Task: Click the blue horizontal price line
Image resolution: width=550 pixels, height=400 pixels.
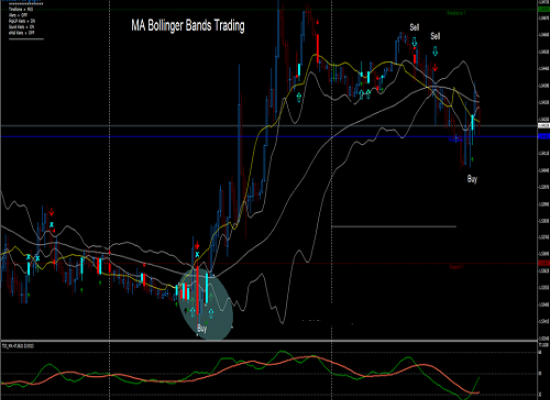Action: 269,136
